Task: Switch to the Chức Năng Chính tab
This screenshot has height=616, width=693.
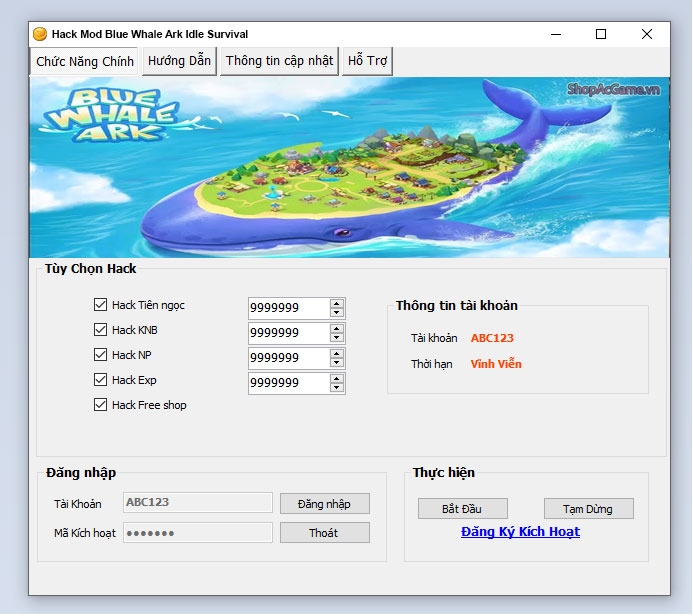Action: tap(84, 61)
